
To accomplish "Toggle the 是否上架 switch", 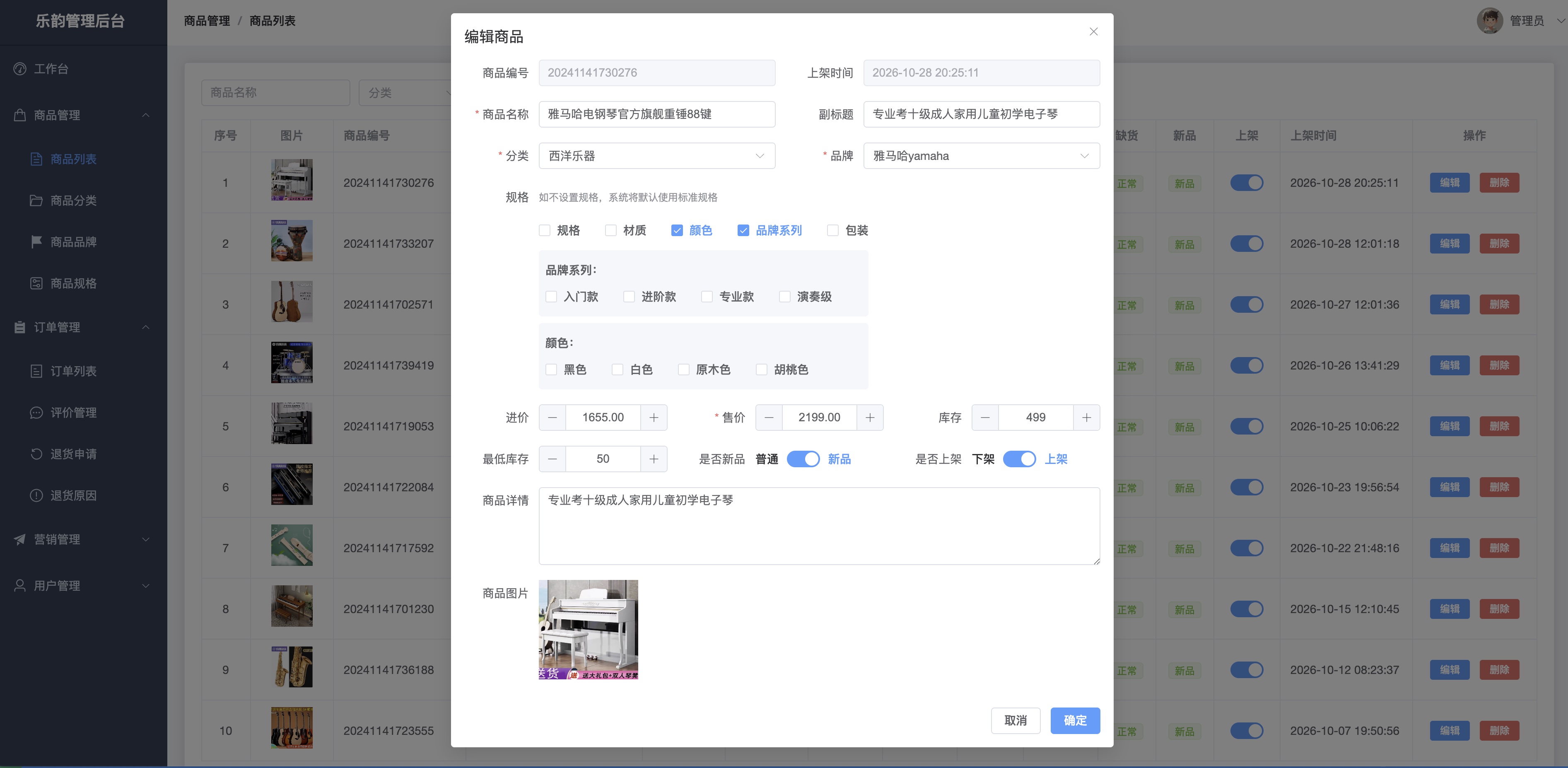I will point(1020,459).
